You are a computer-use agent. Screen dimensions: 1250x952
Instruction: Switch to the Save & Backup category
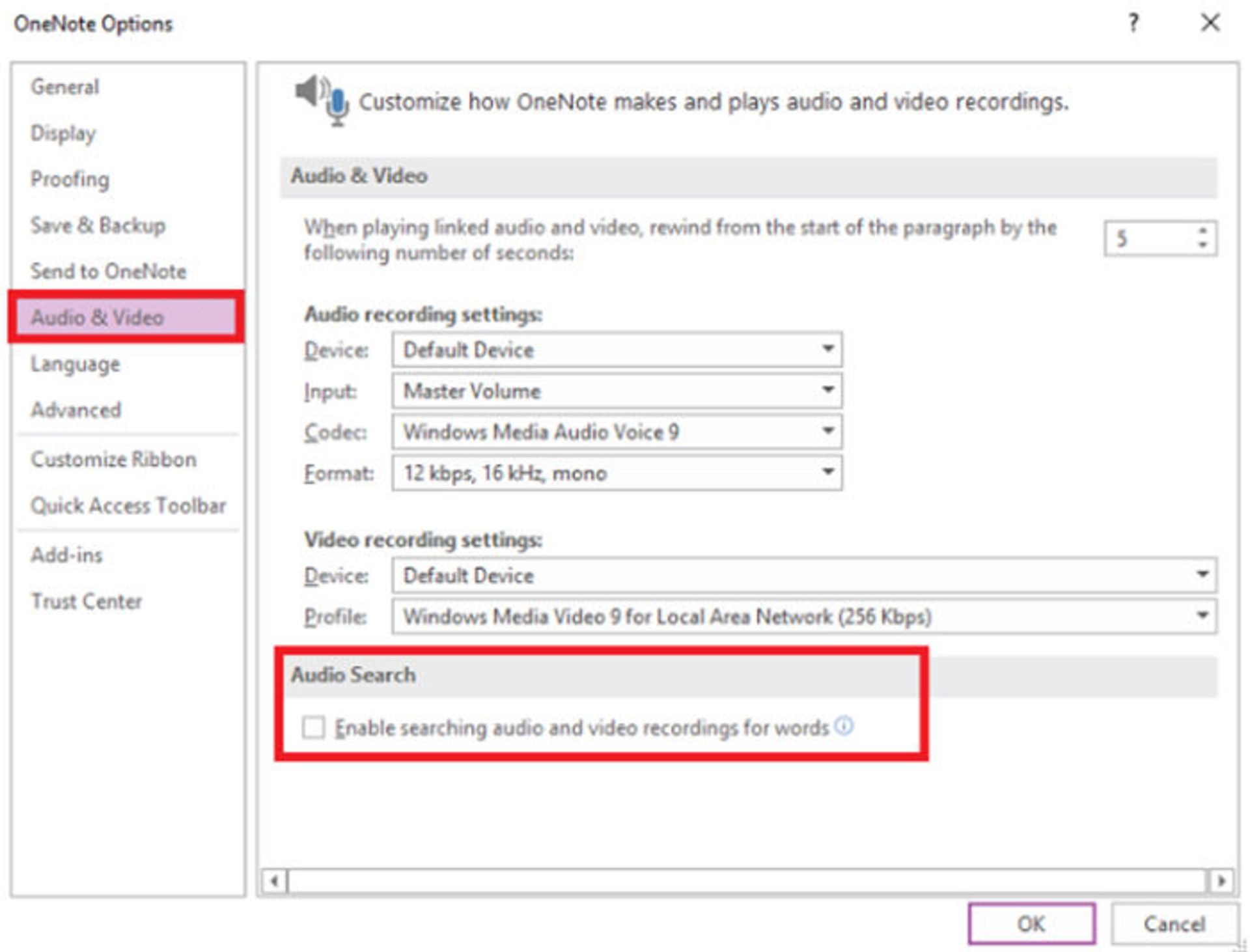click(98, 225)
